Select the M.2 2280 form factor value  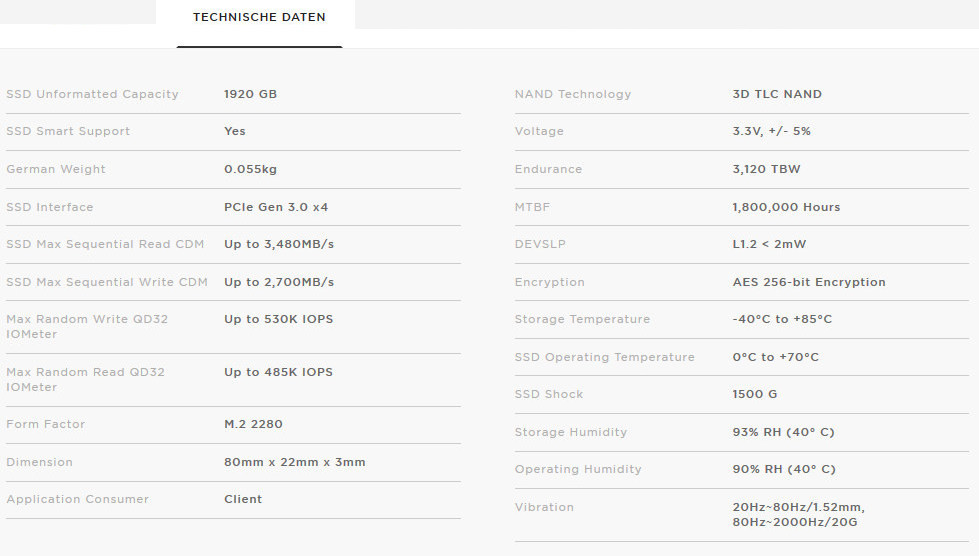[253, 424]
